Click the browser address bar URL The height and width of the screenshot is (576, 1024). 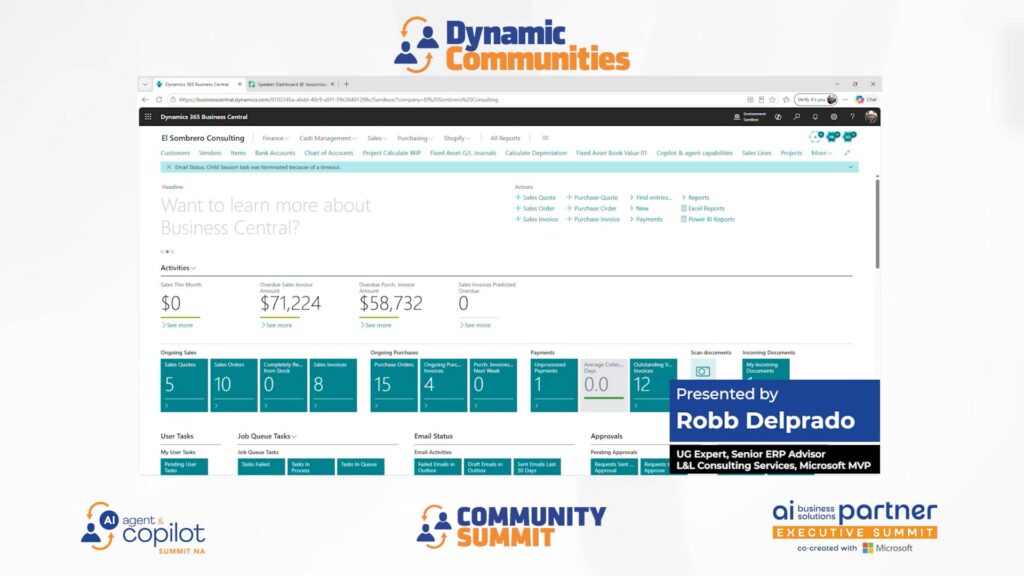(338, 100)
